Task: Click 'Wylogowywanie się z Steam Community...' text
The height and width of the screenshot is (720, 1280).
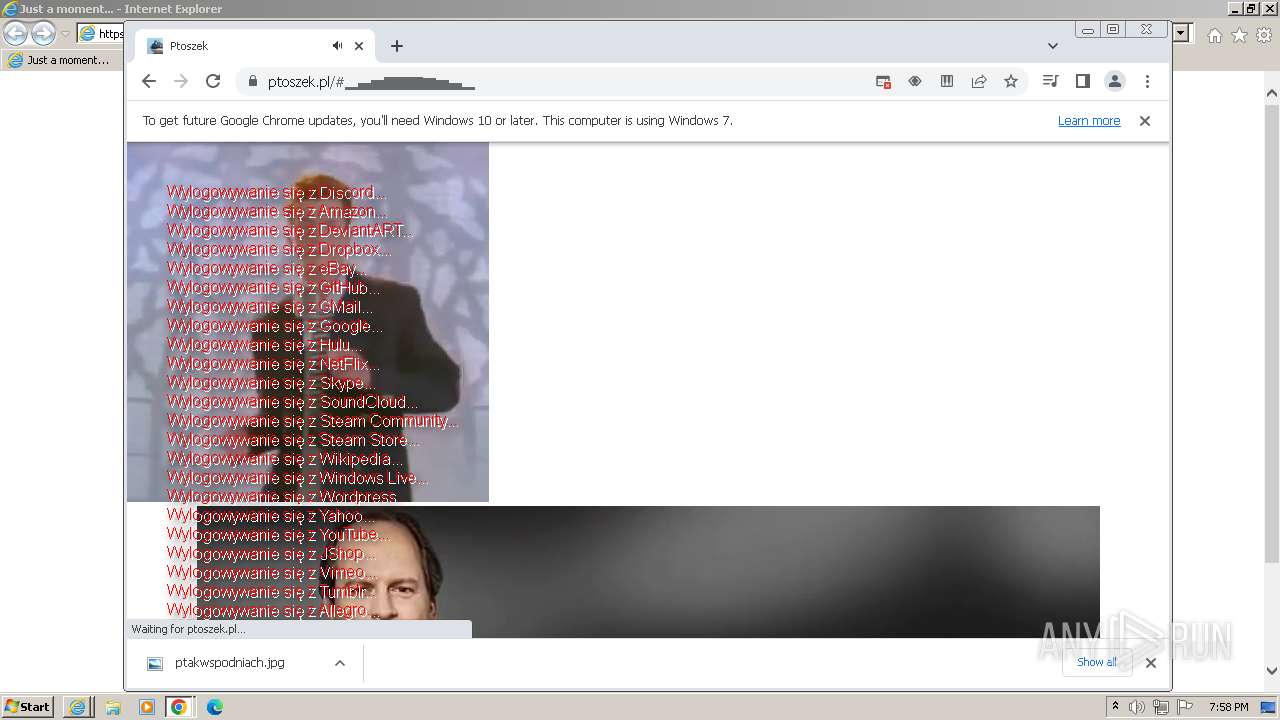Action: point(312,421)
